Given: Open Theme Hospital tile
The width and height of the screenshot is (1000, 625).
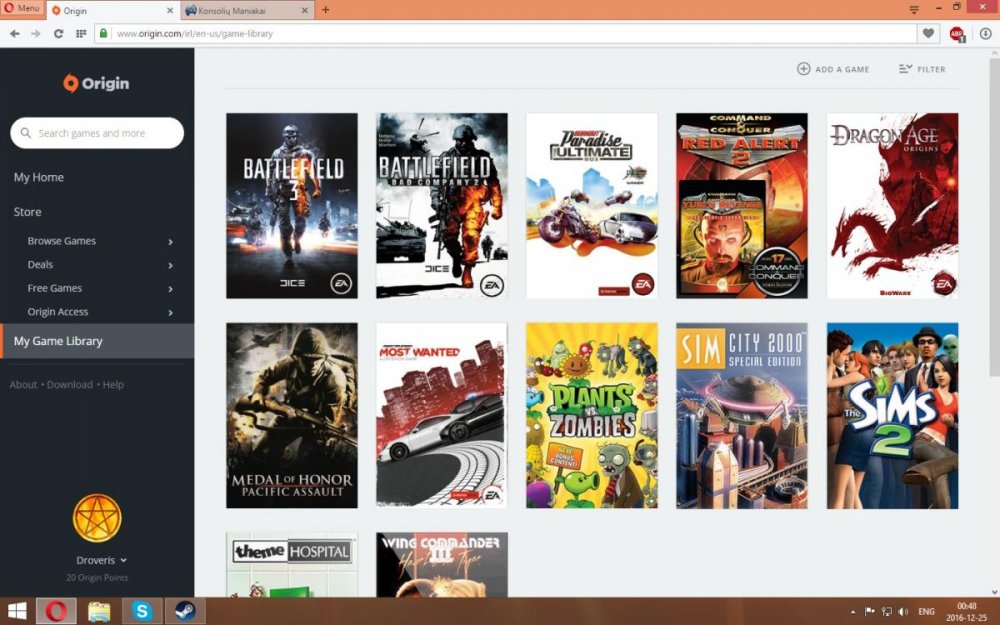Looking at the screenshot, I should pyautogui.click(x=292, y=564).
